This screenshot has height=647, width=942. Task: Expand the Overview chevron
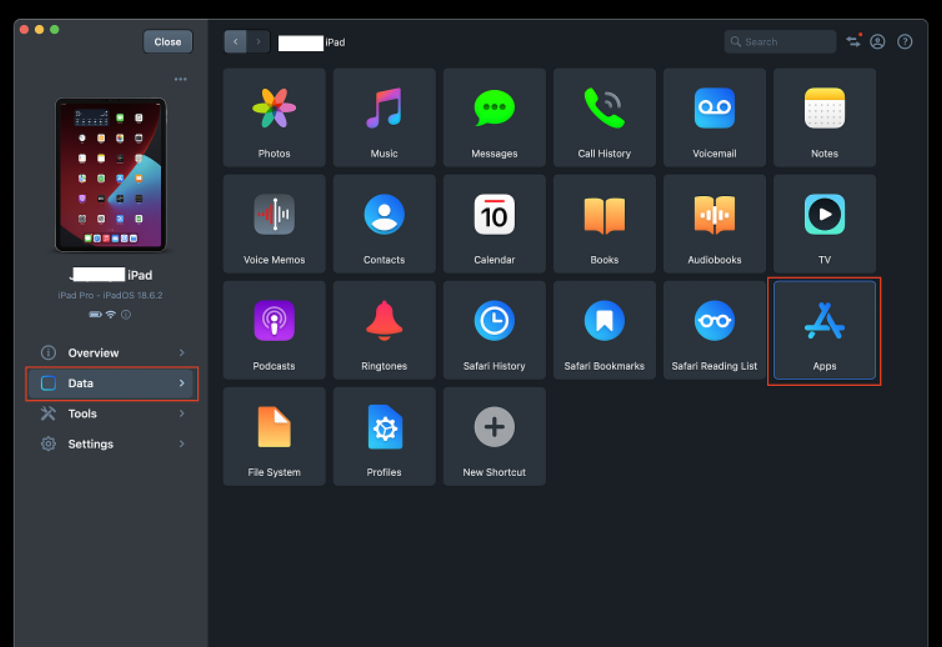(181, 353)
